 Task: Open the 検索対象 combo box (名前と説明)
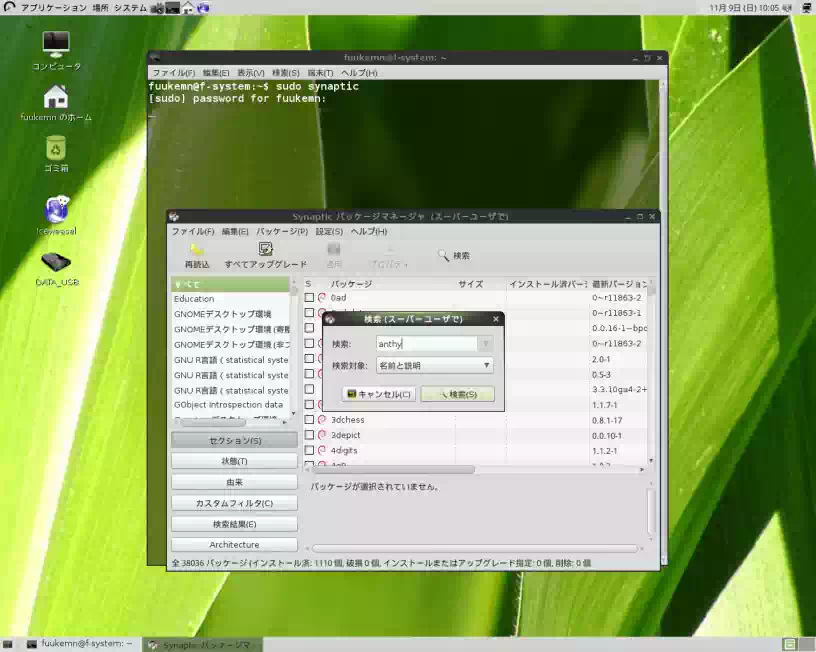[x=434, y=365]
